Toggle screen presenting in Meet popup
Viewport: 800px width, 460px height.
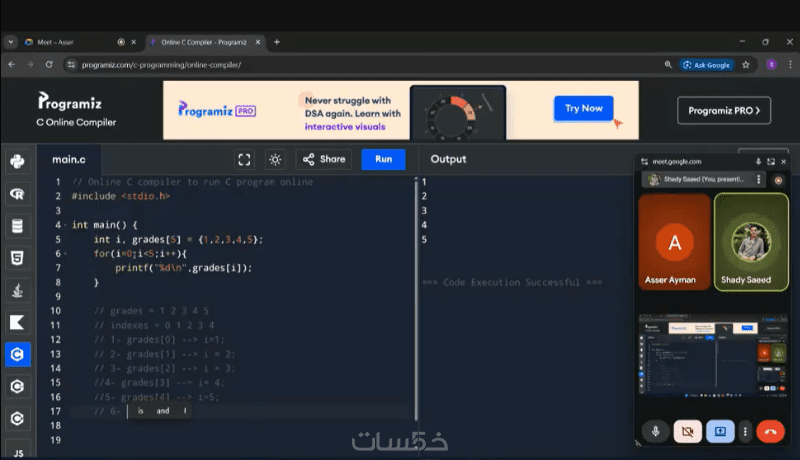coord(720,431)
